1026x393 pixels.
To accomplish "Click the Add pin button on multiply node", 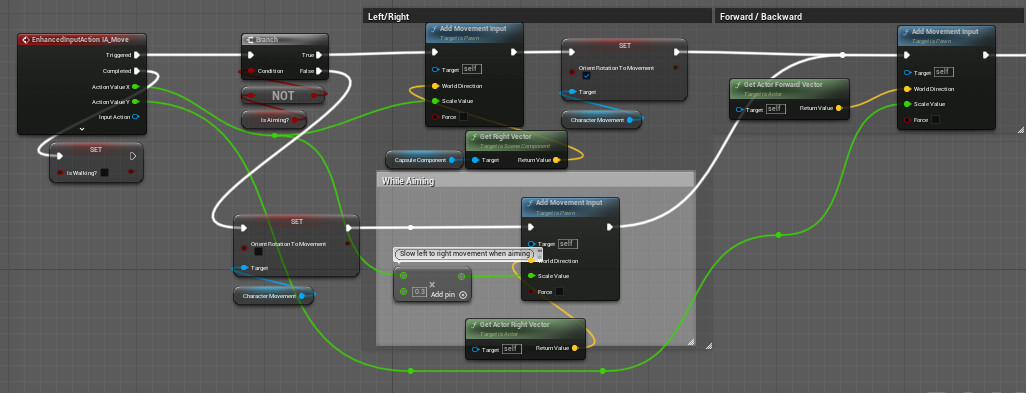I will (x=449, y=295).
